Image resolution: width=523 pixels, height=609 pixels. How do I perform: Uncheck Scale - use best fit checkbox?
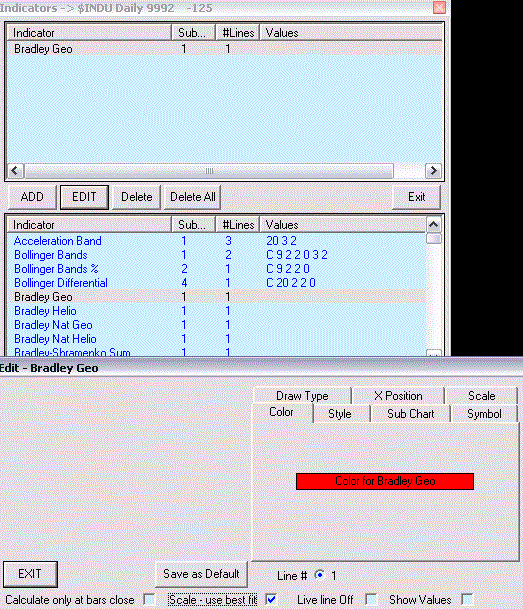[271, 599]
